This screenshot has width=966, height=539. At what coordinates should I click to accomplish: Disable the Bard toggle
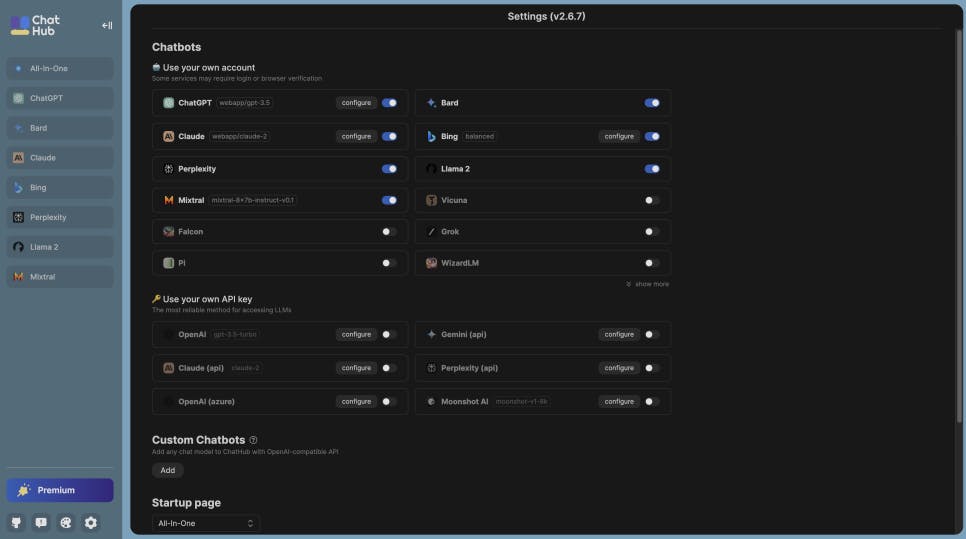(652, 103)
